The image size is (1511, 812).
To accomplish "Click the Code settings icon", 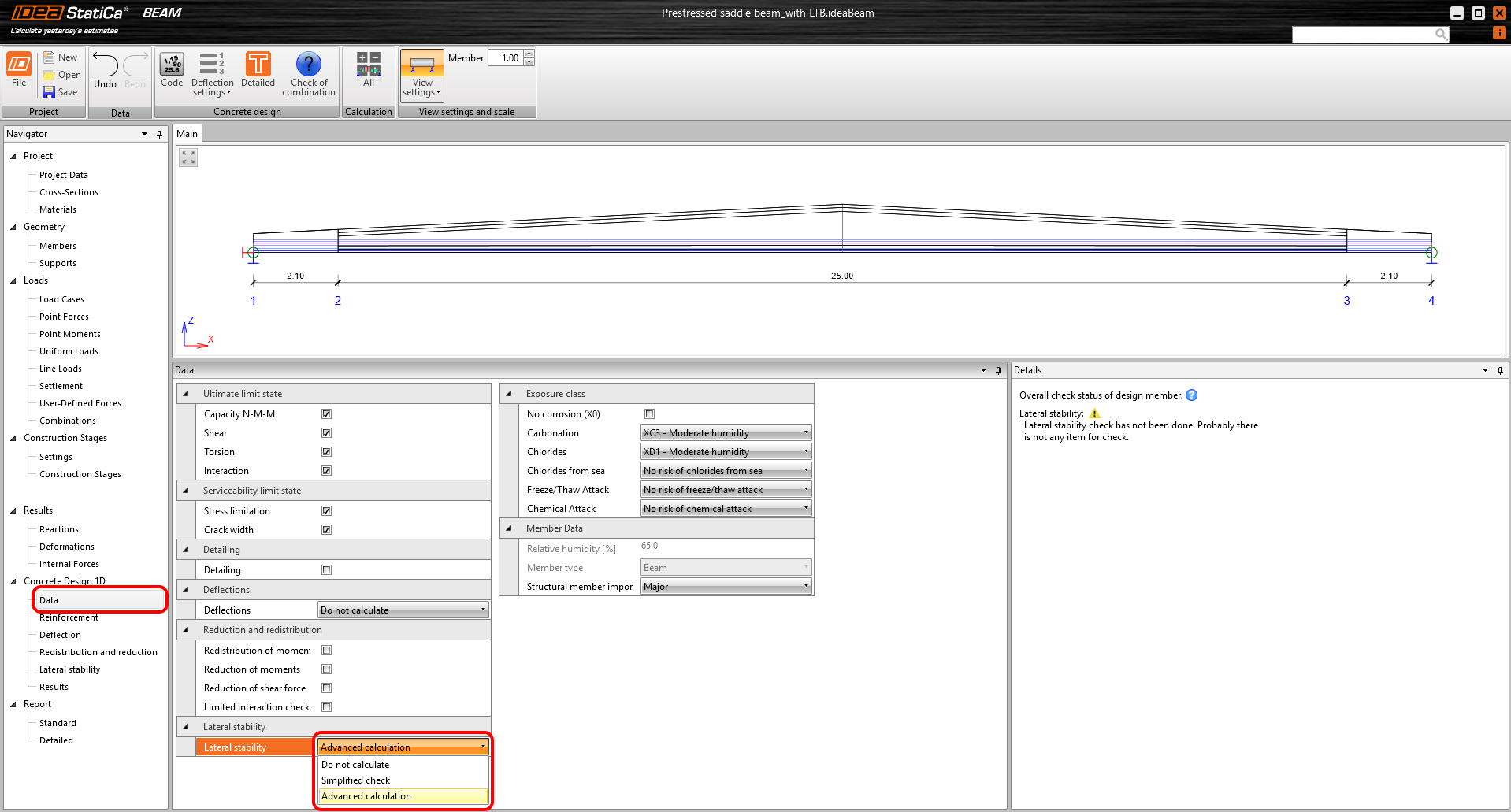I will [172, 65].
